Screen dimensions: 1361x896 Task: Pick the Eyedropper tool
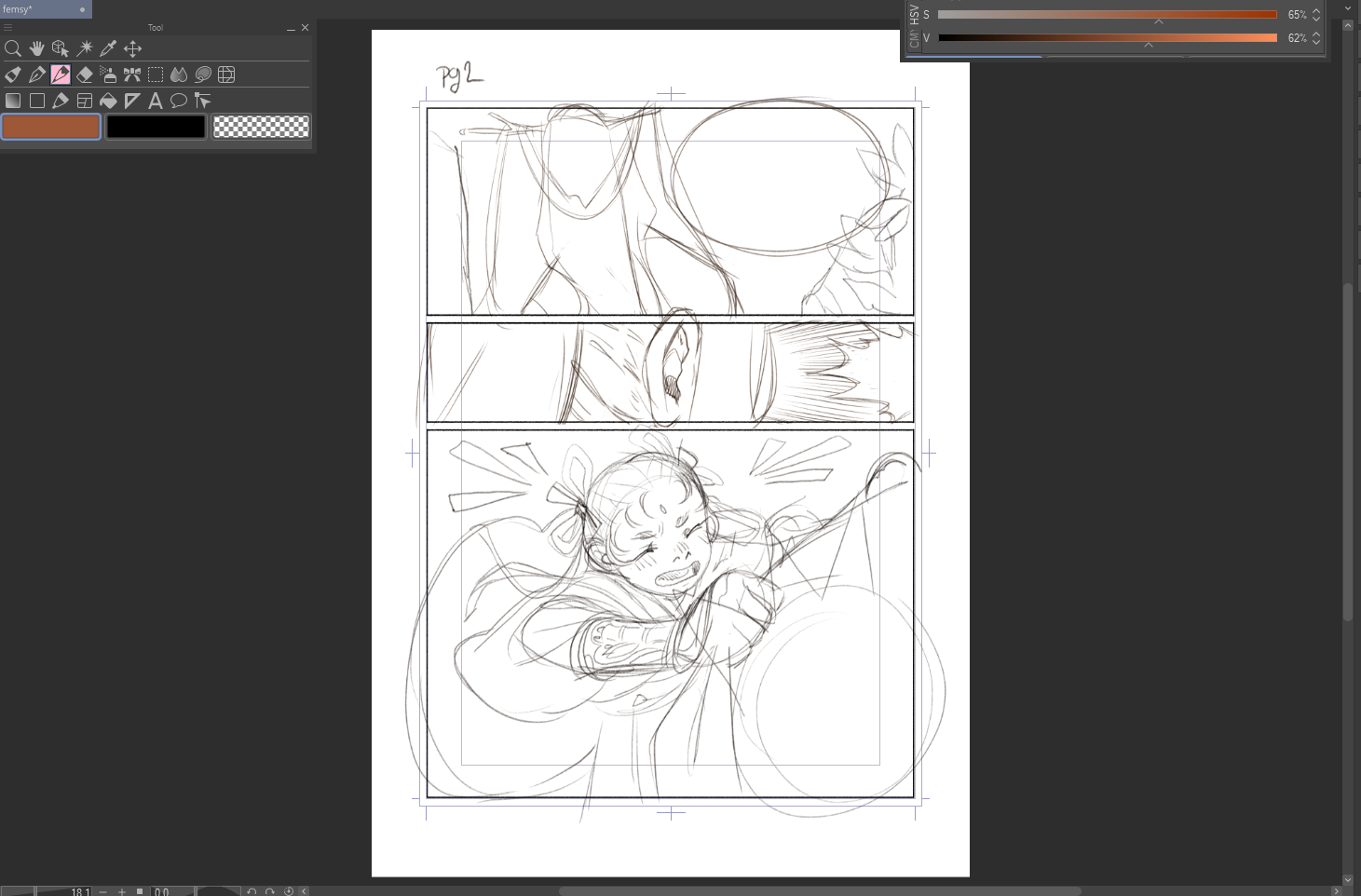(108, 48)
